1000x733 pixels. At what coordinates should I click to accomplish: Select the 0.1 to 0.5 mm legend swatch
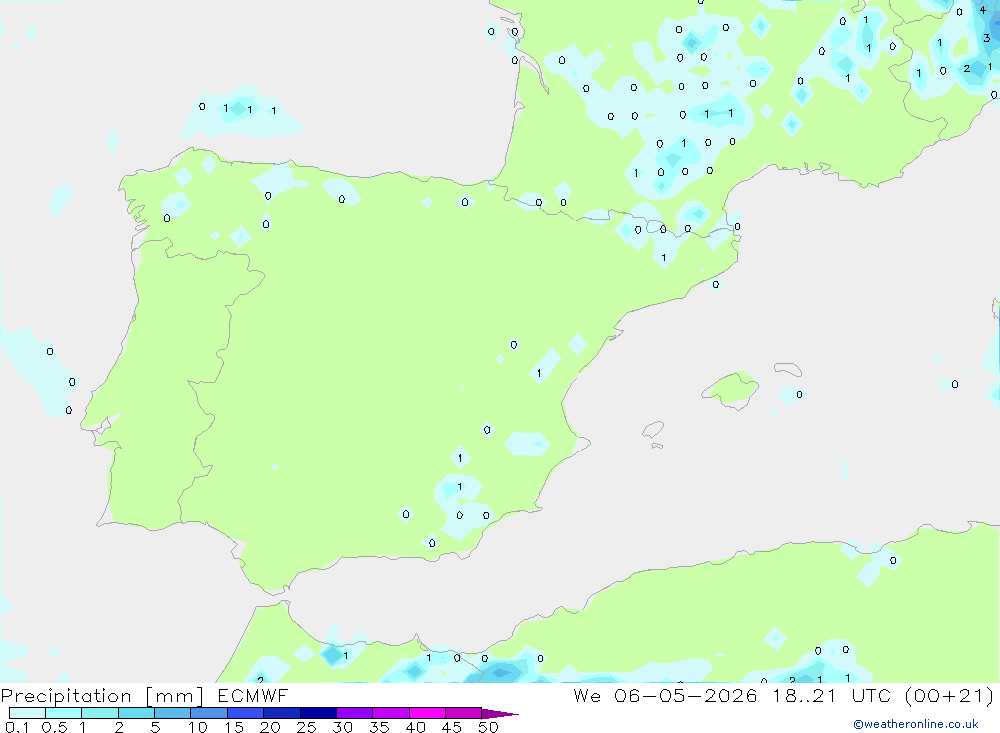[27, 713]
